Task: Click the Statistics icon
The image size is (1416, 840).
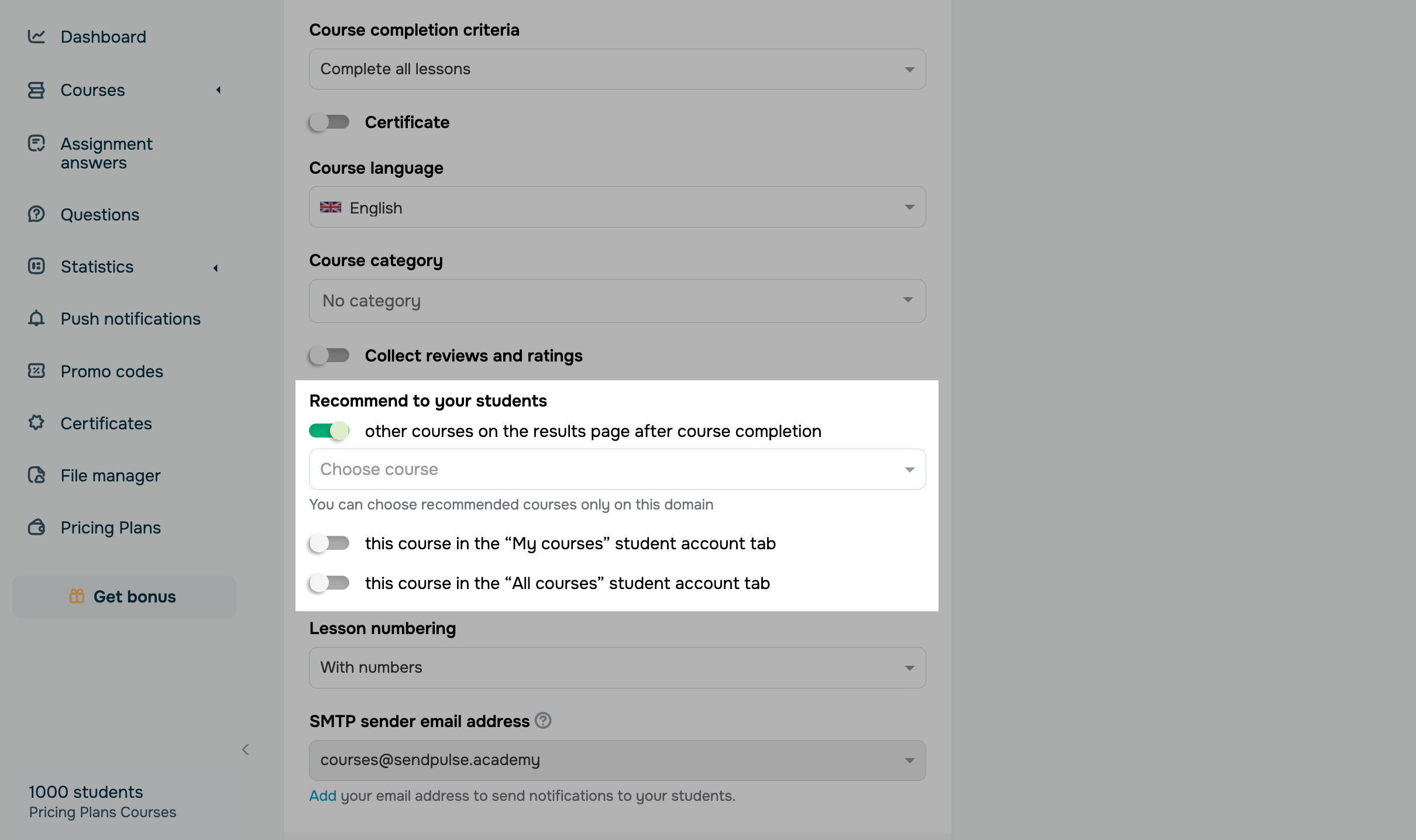Action: (x=36, y=266)
